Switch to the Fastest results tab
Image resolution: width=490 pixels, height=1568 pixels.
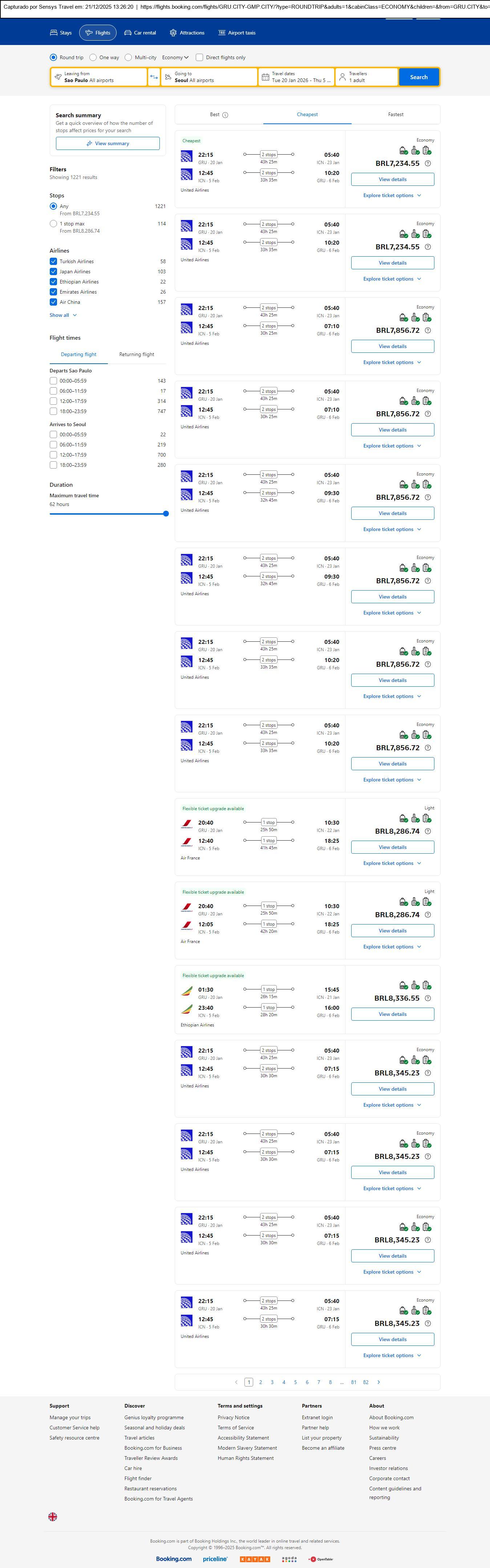click(x=396, y=114)
